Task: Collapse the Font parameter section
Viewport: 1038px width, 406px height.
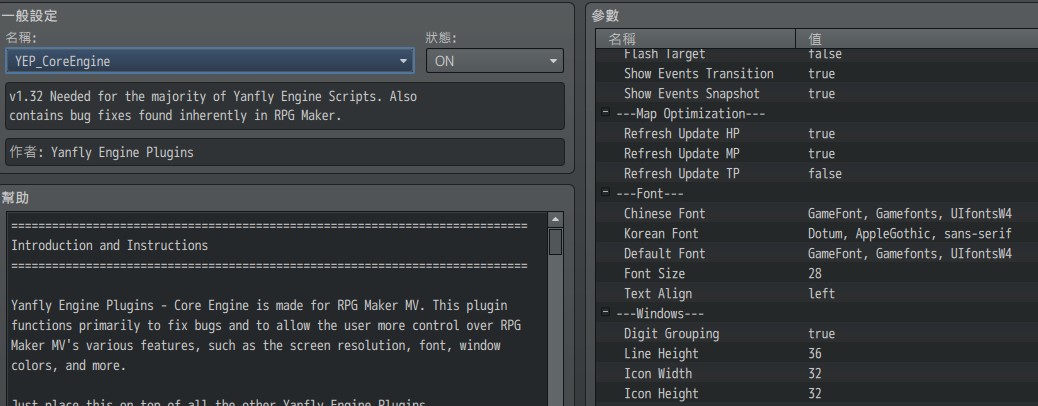Action: (x=605, y=193)
